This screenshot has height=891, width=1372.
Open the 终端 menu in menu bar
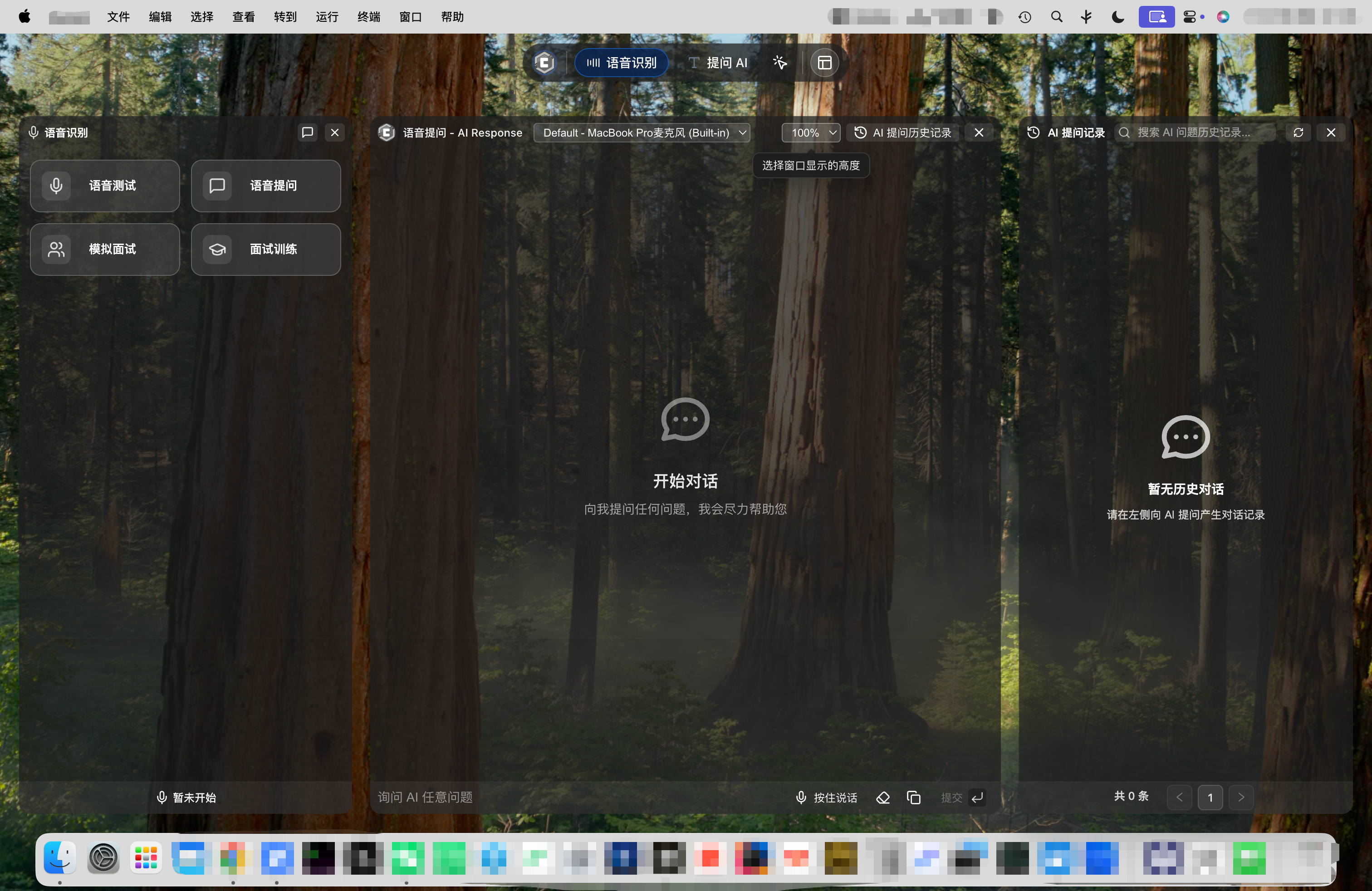[368, 17]
